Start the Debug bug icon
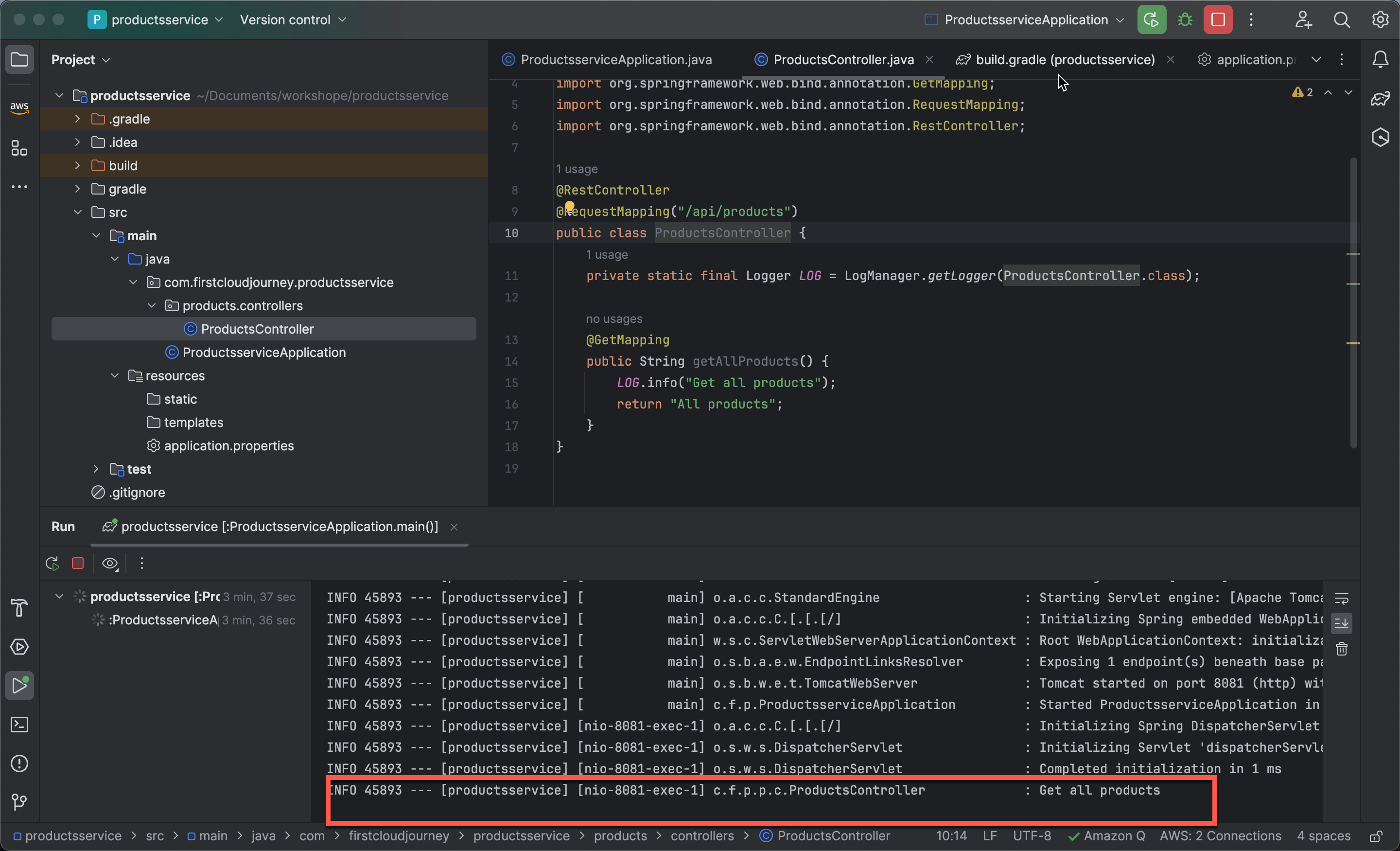Image resolution: width=1400 pixels, height=851 pixels. [x=1185, y=20]
